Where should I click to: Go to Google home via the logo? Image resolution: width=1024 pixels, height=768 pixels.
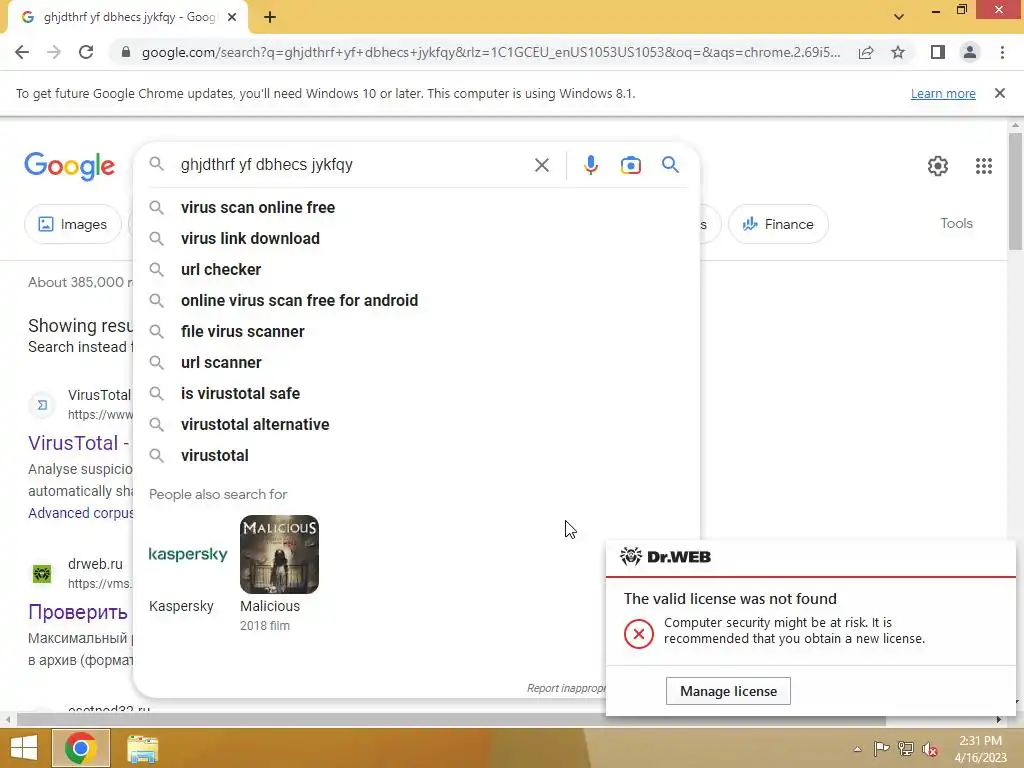[x=69, y=166]
